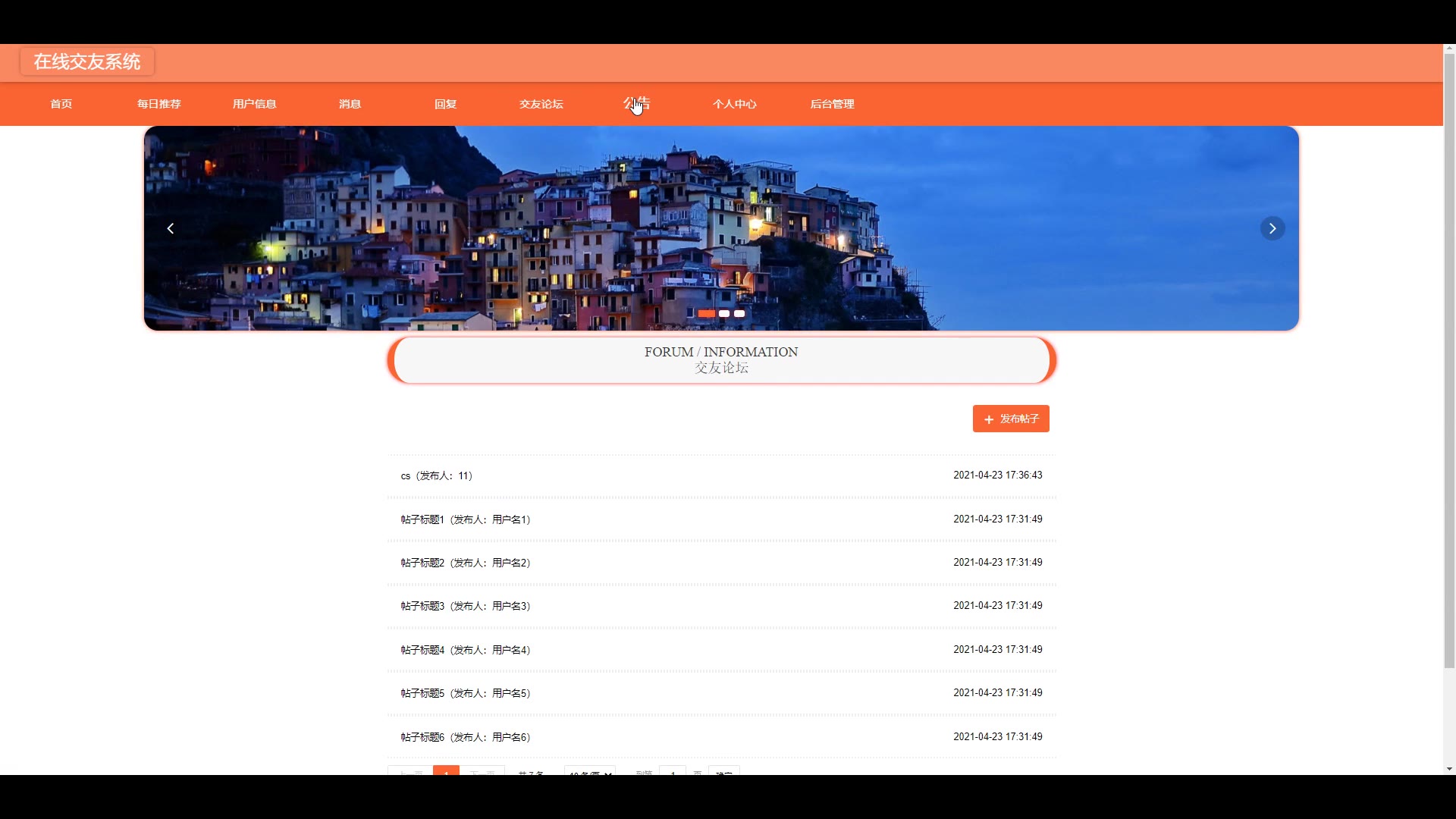The height and width of the screenshot is (819, 1456).
Task: Open the 每日推荐 menu item
Action: tap(159, 104)
